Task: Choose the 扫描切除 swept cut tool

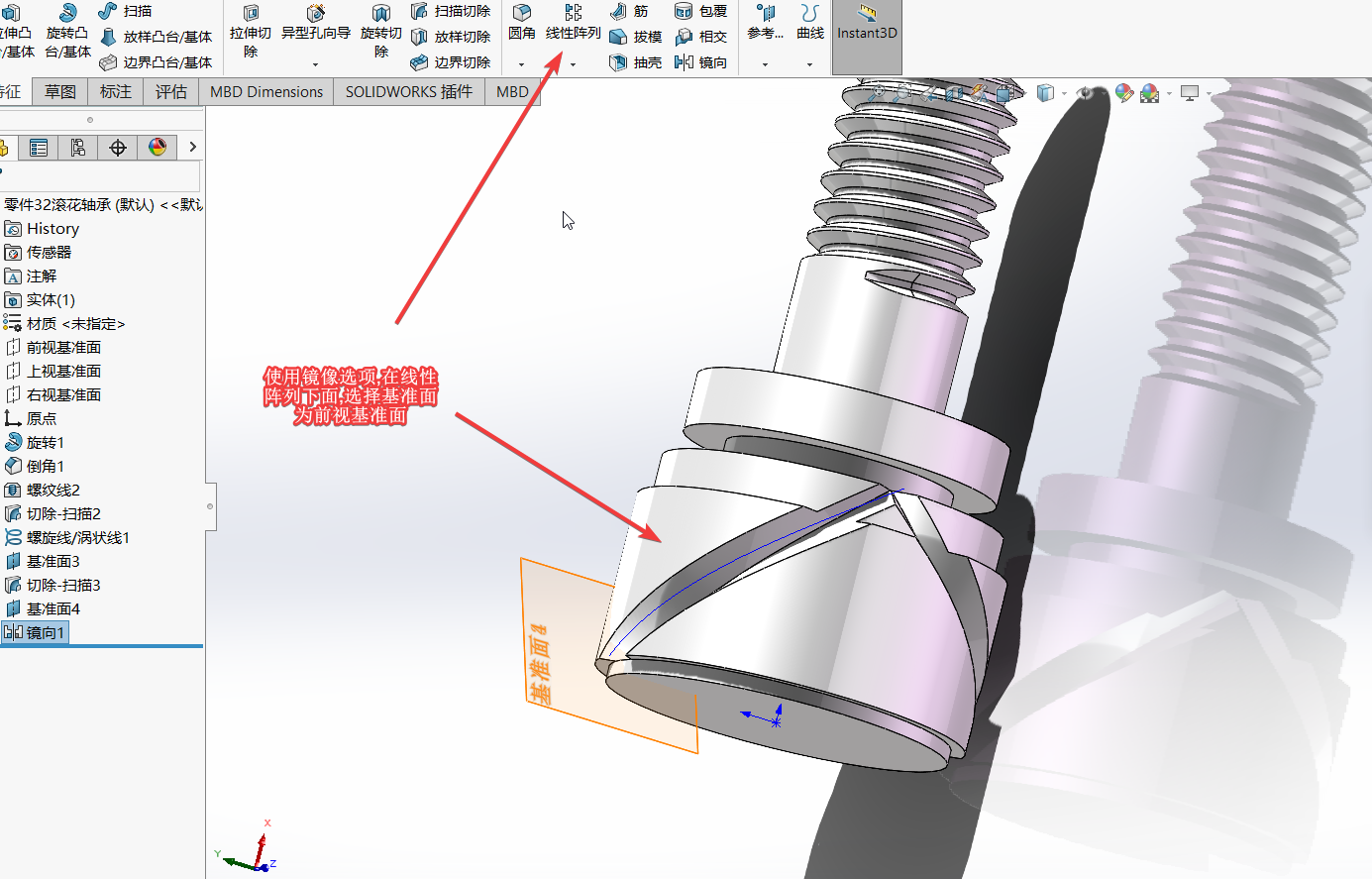Action: coord(451,11)
